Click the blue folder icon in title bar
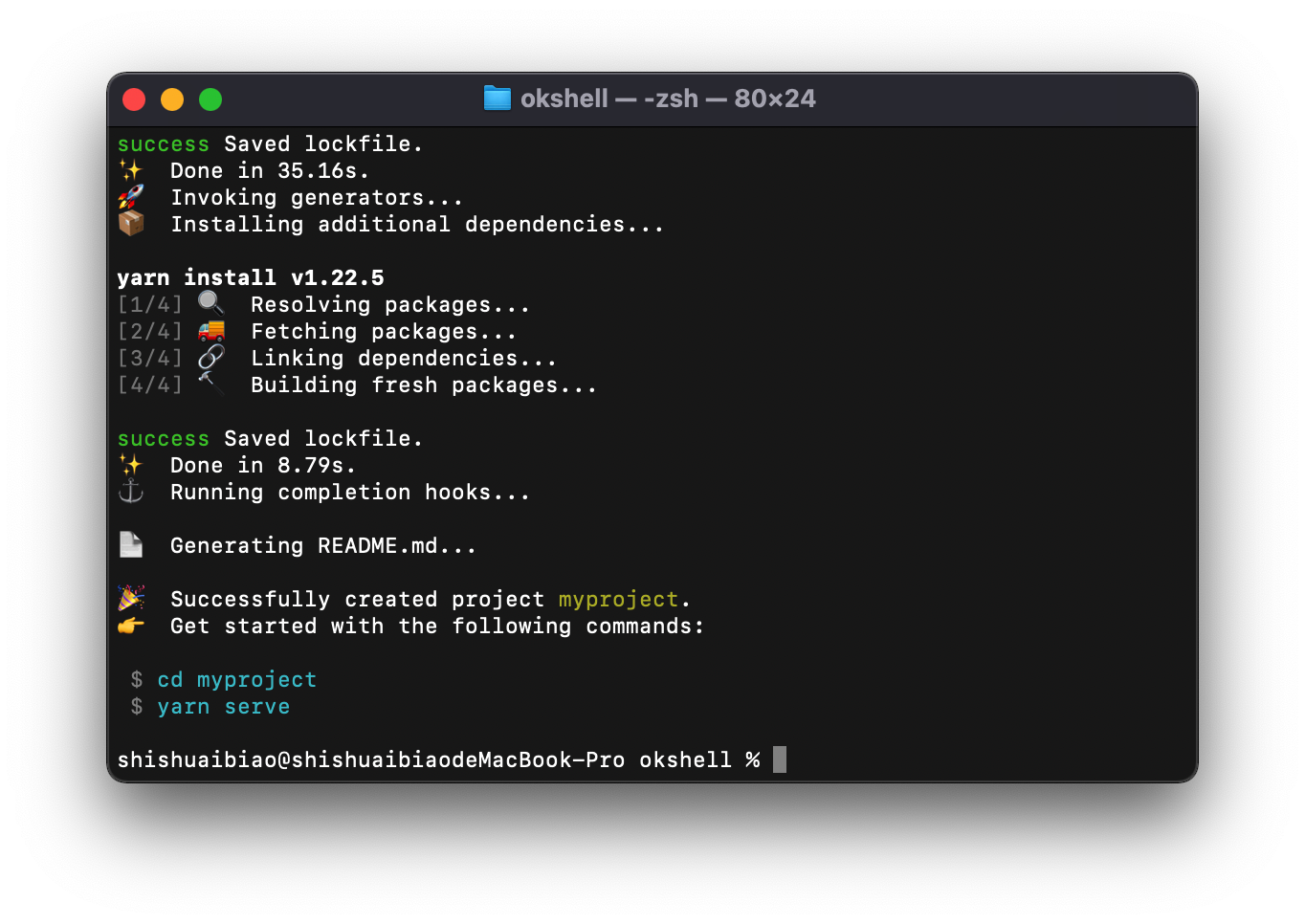1305x924 pixels. coord(497,99)
